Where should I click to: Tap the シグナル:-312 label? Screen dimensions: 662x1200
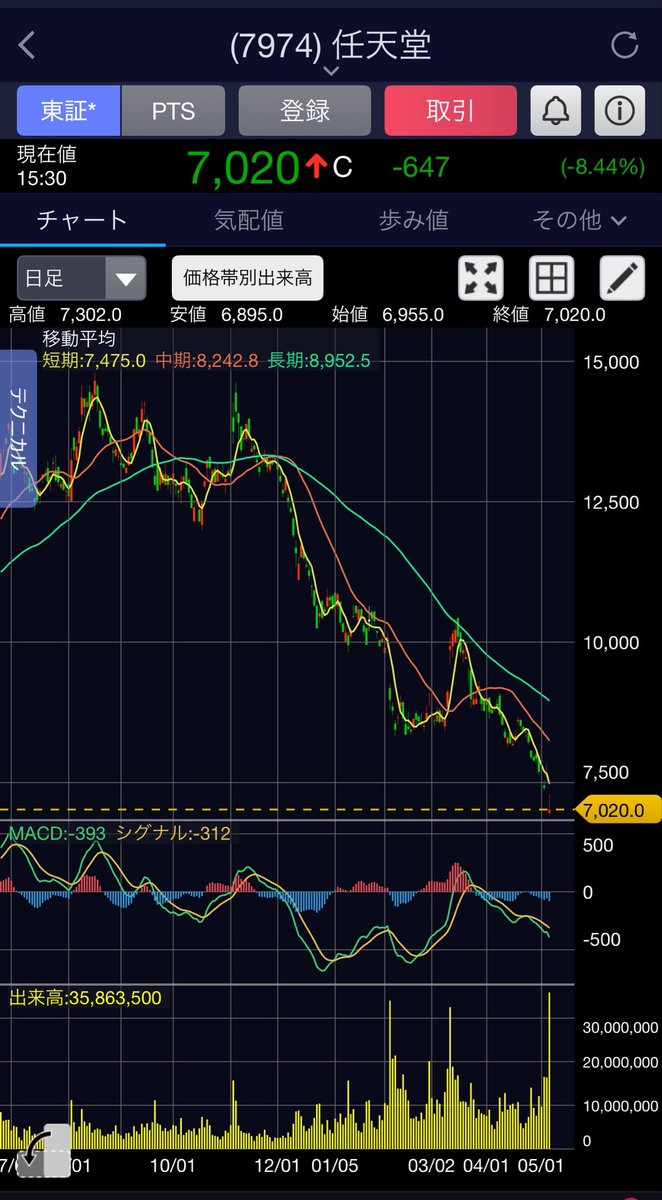coord(172,833)
